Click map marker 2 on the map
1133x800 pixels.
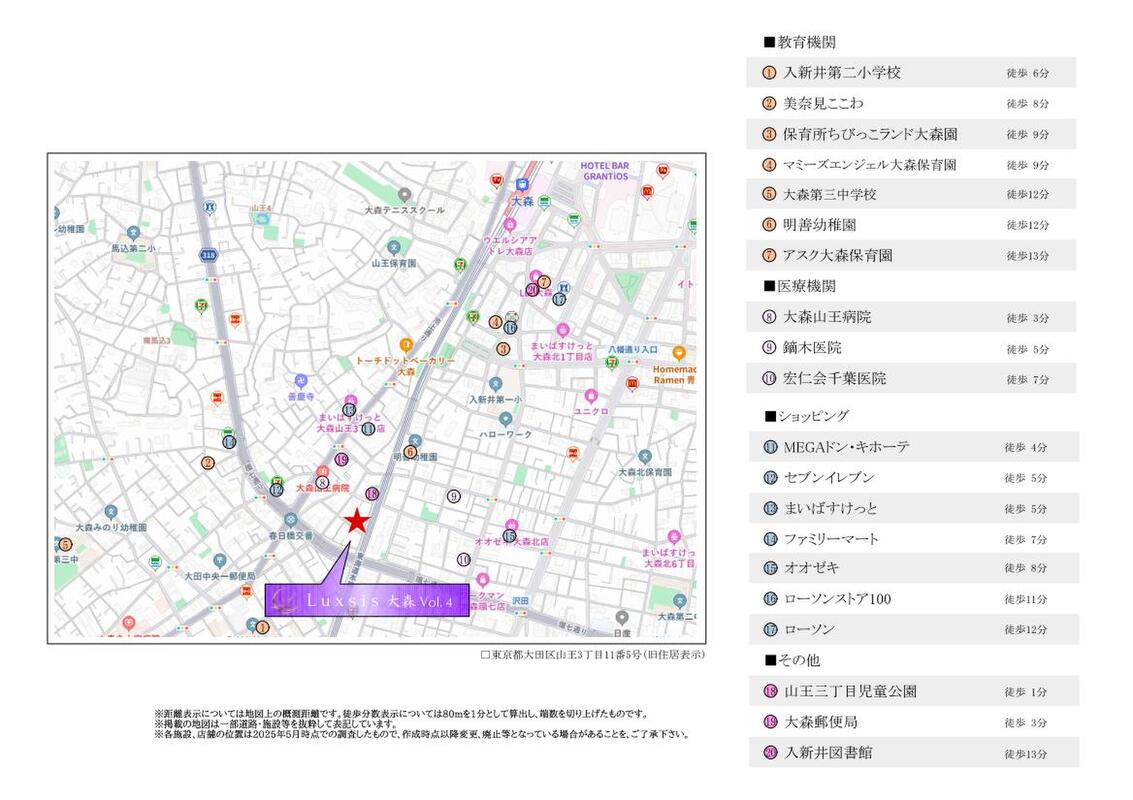(208, 463)
